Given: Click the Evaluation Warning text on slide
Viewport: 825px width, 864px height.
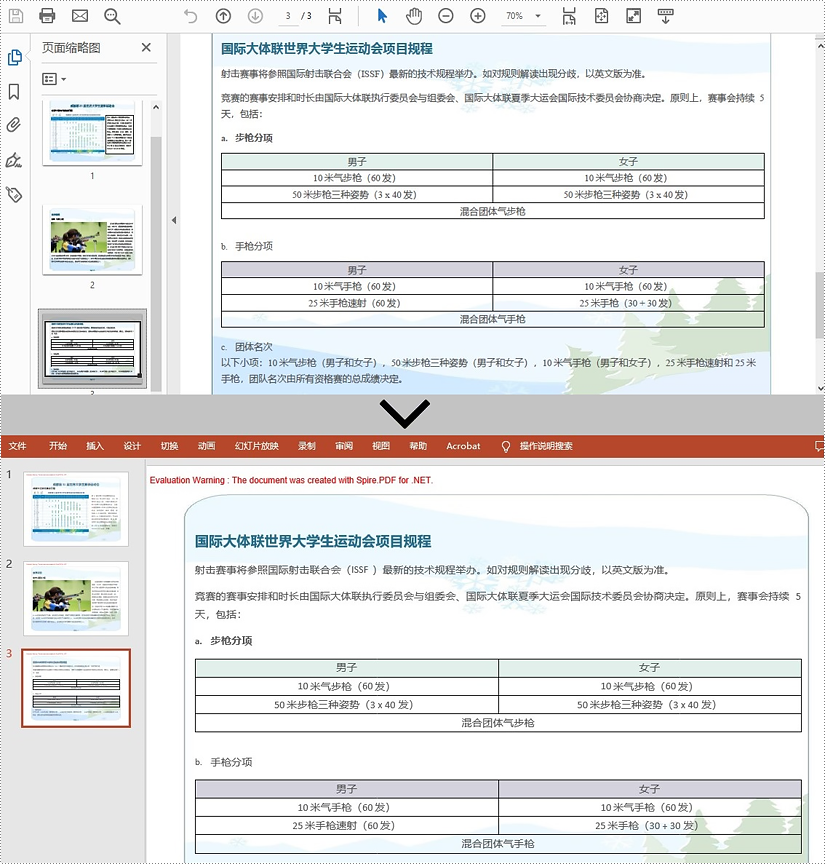Looking at the screenshot, I should [x=291, y=480].
